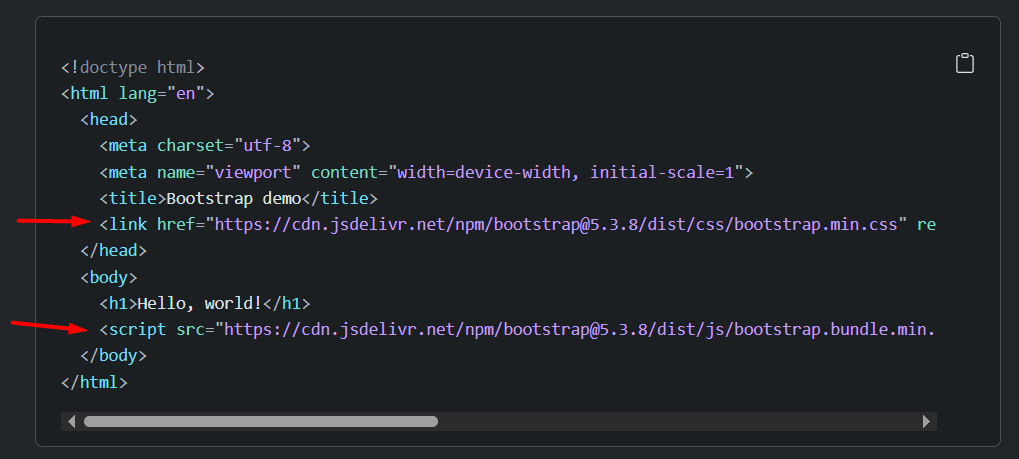
Task: Click the bootstrap.min.css URL in link tag
Action: tap(556, 224)
